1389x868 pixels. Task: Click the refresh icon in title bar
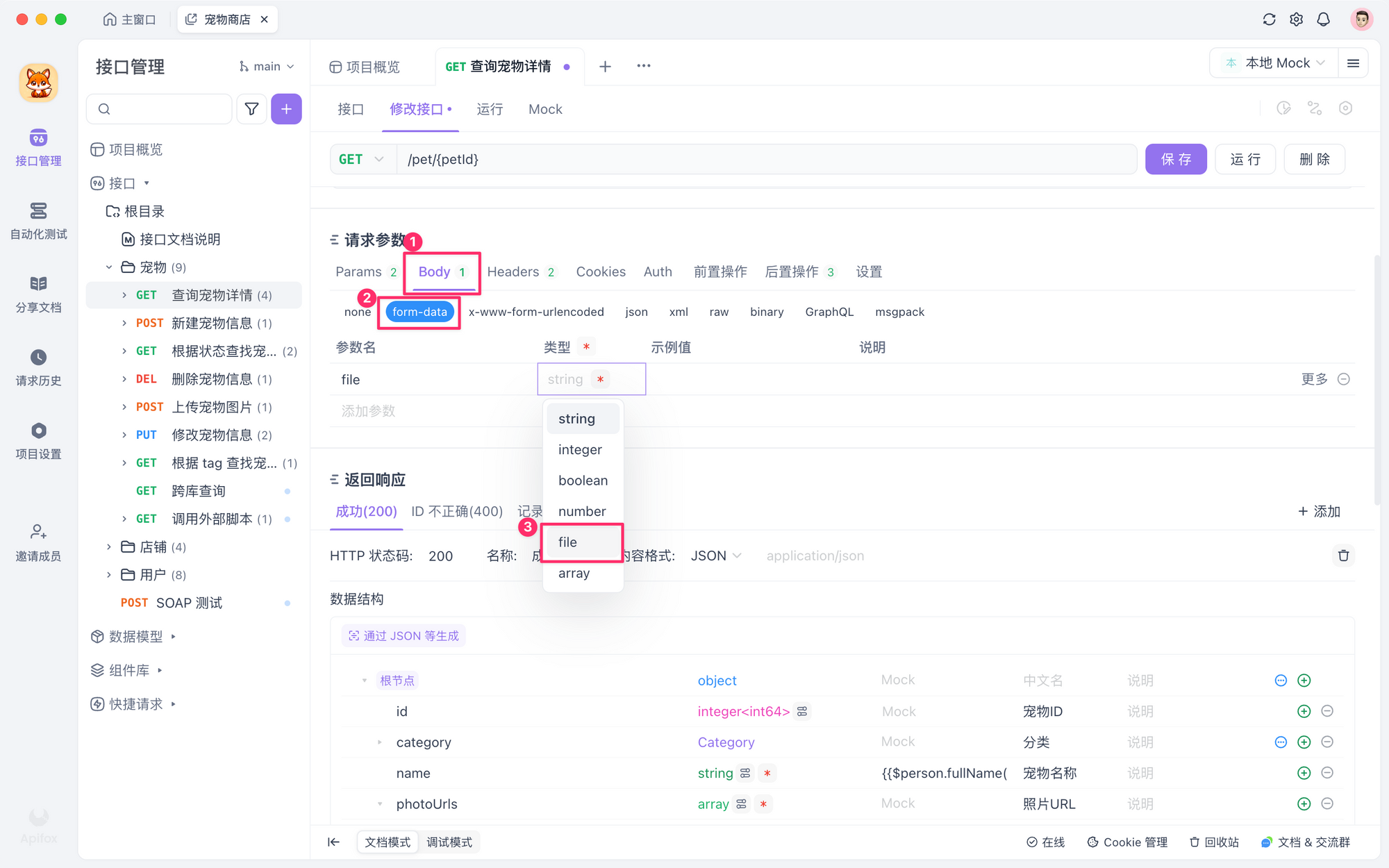click(x=1269, y=19)
